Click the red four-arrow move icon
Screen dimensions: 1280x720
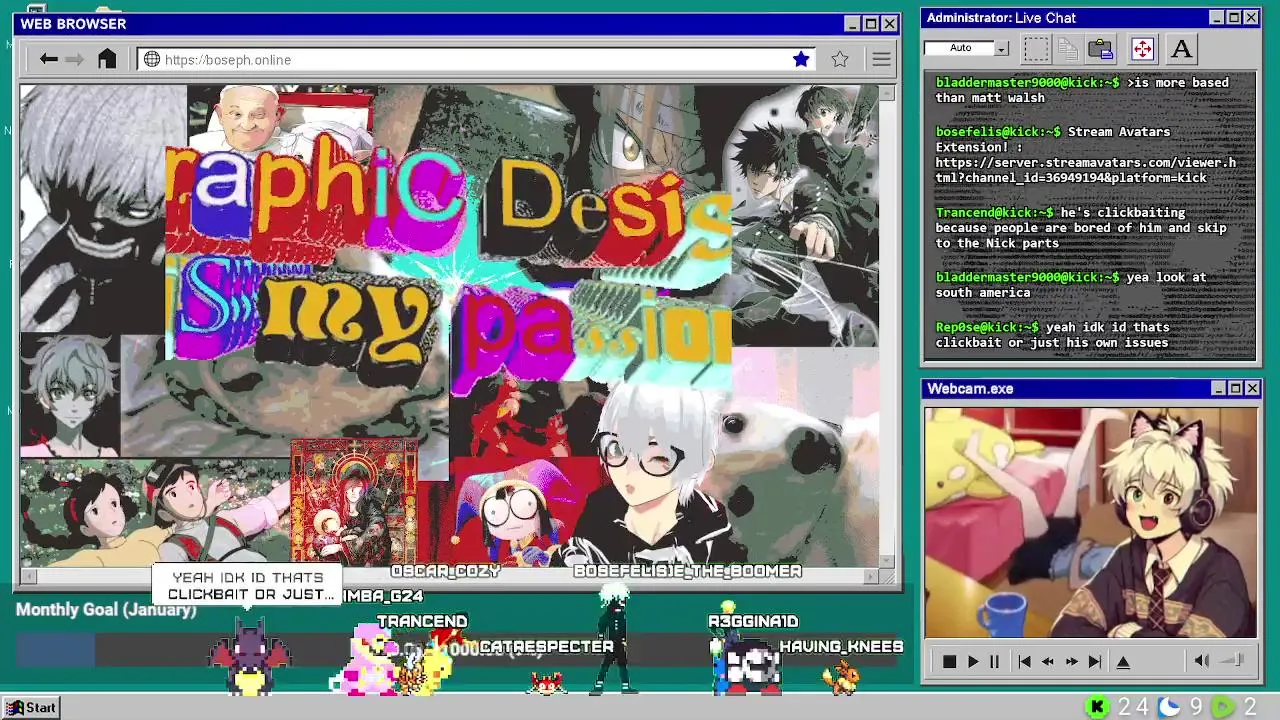point(1142,48)
